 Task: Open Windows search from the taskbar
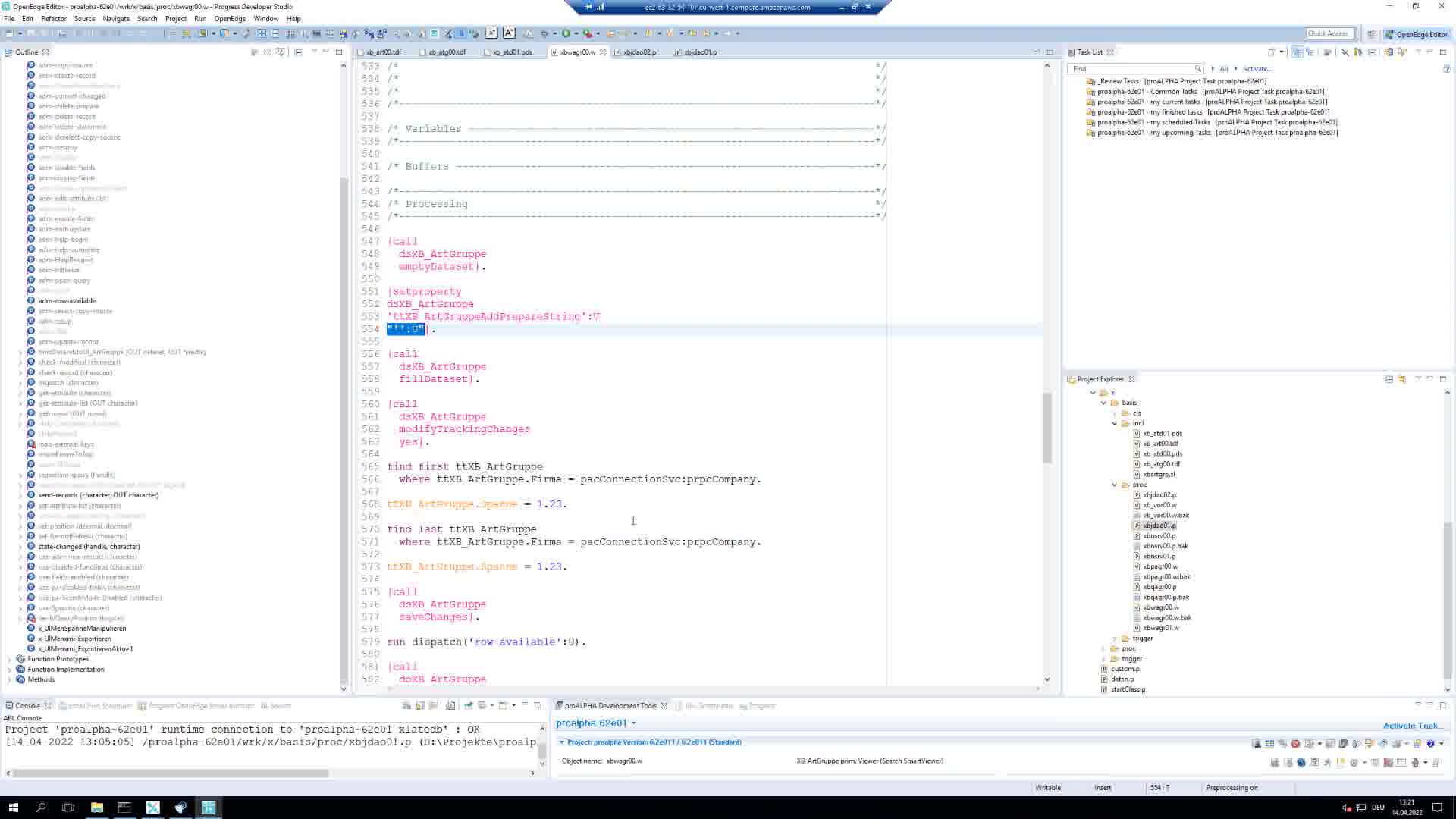(41, 808)
